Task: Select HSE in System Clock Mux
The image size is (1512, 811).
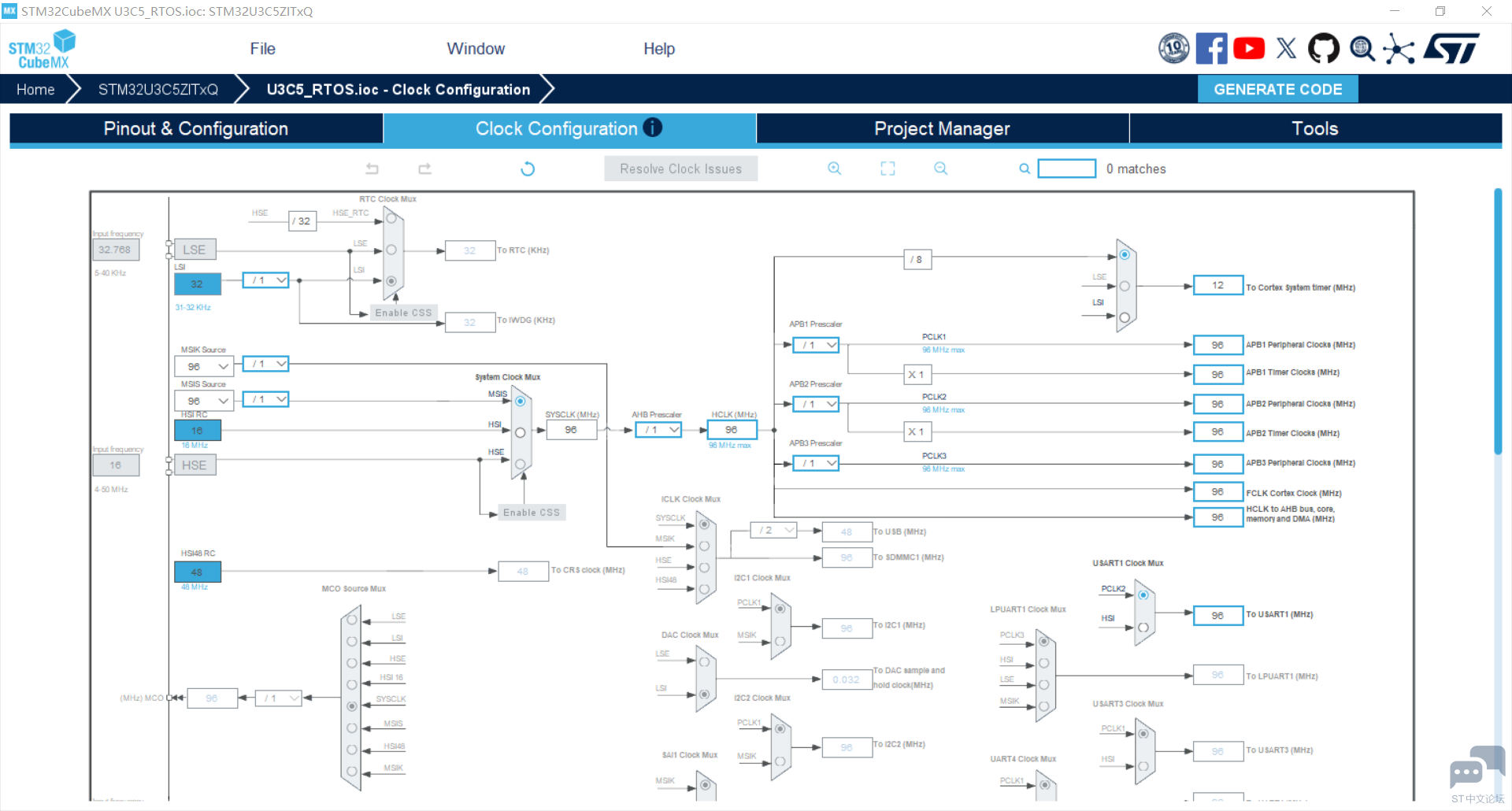Action: pyautogui.click(x=520, y=464)
